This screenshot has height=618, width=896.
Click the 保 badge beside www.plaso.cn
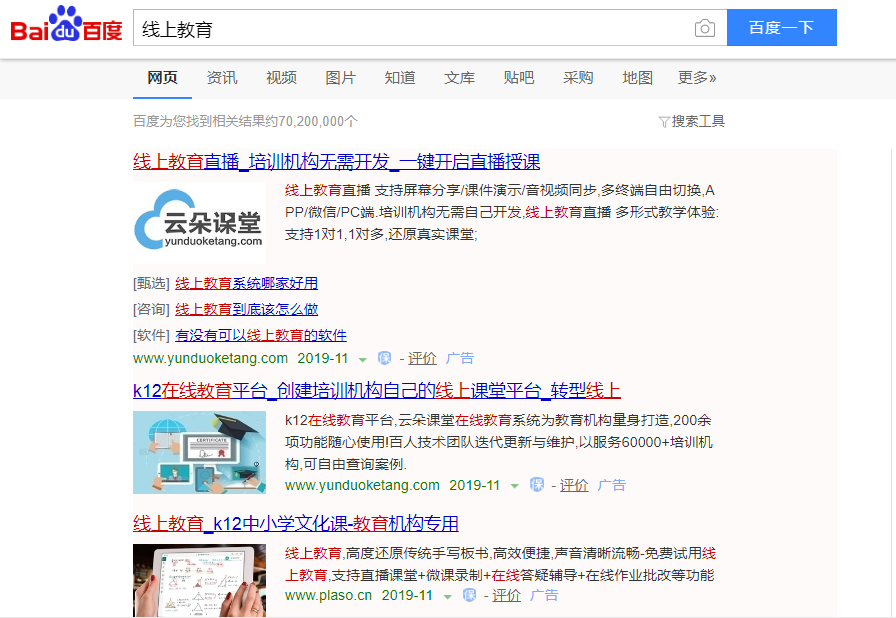pos(469,595)
